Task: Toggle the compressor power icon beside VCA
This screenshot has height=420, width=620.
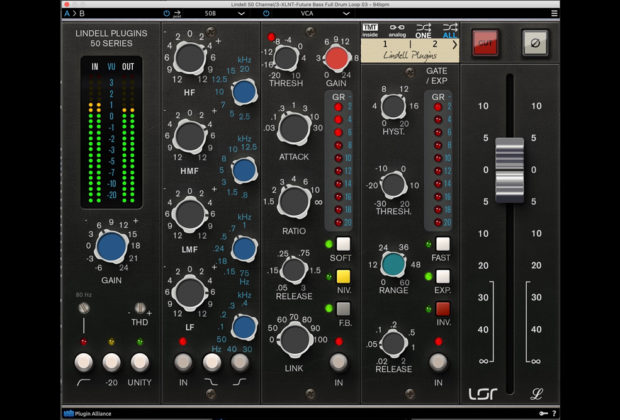Action: pyautogui.click(x=266, y=13)
